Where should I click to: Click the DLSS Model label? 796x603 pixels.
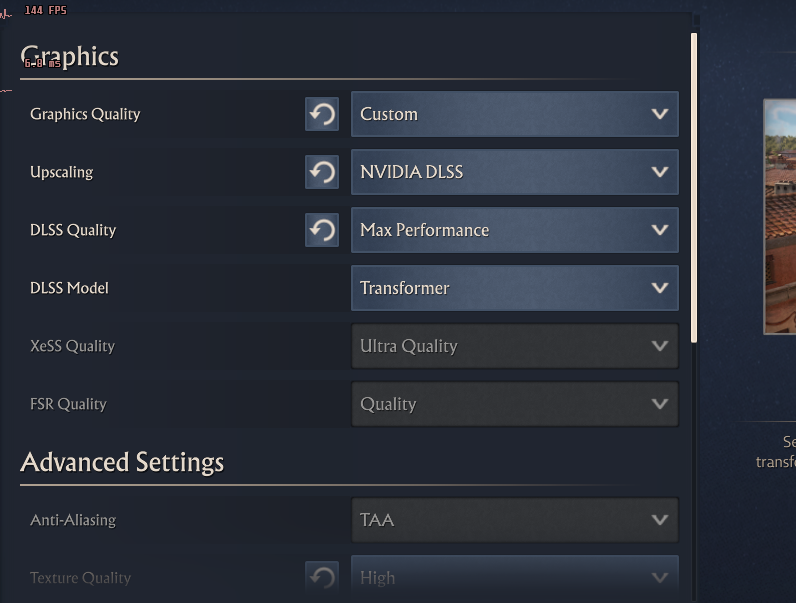click(x=69, y=288)
